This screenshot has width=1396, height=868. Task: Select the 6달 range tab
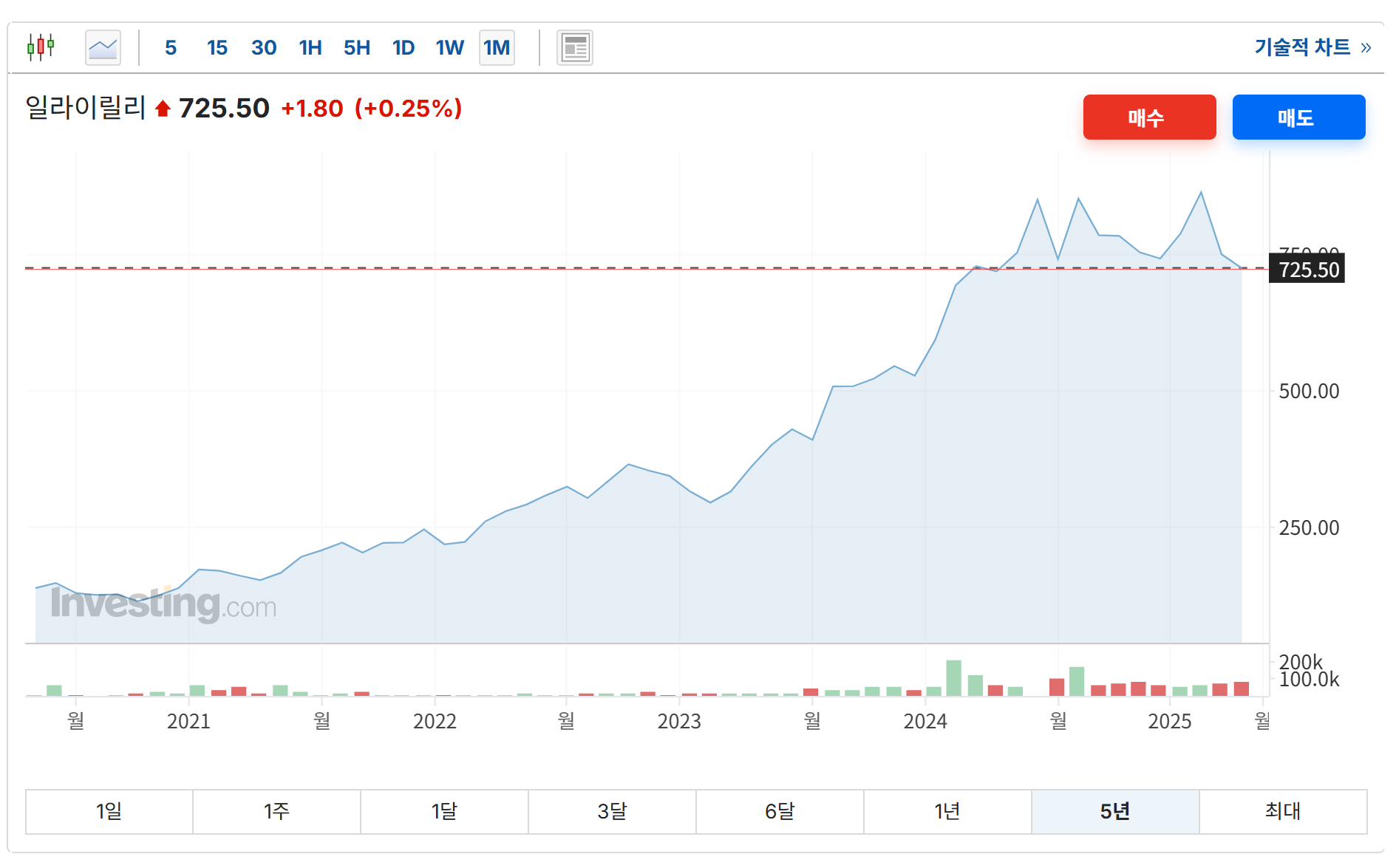[x=780, y=812]
